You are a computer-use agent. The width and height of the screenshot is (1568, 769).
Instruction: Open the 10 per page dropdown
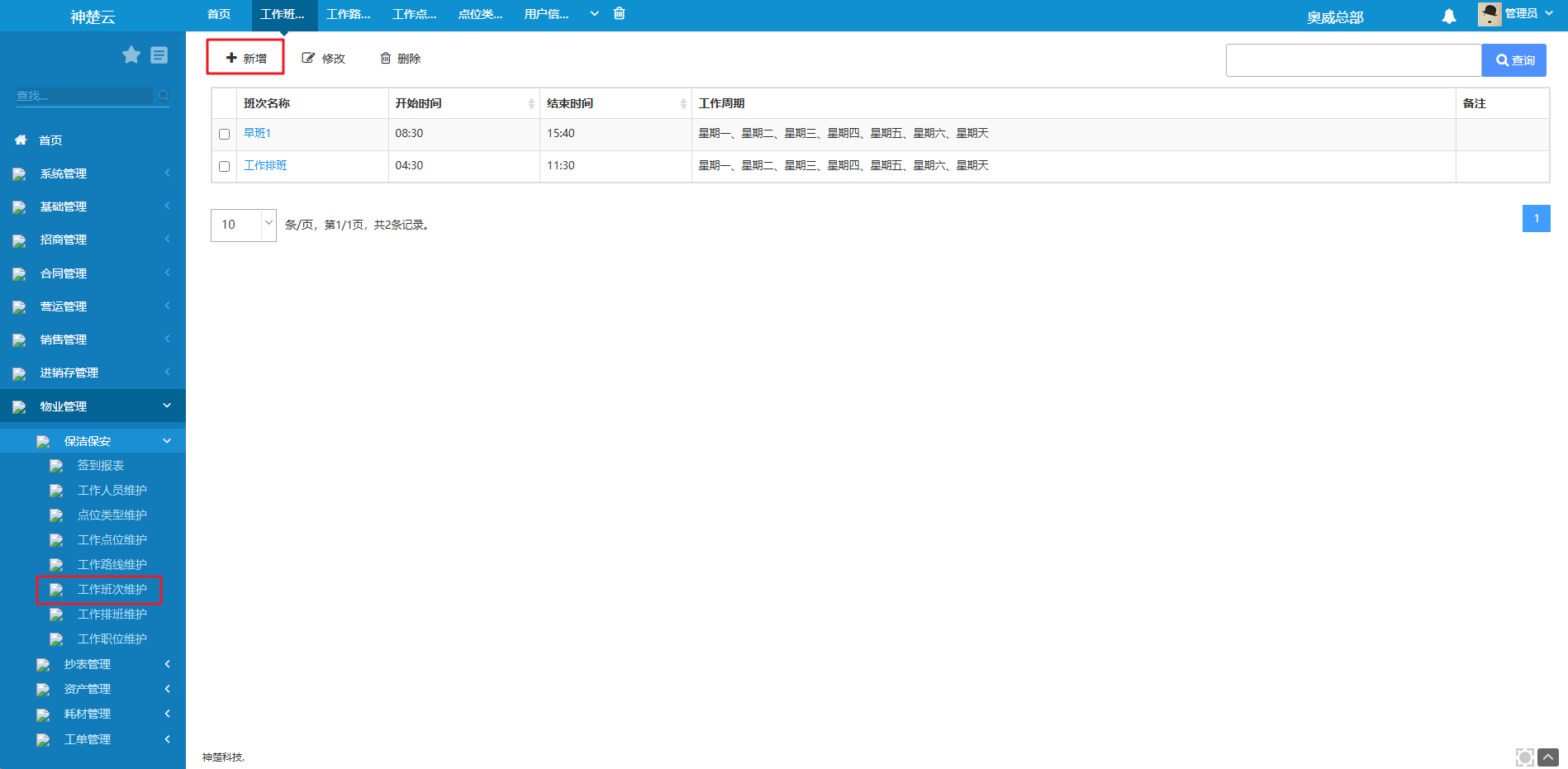[244, 225]
